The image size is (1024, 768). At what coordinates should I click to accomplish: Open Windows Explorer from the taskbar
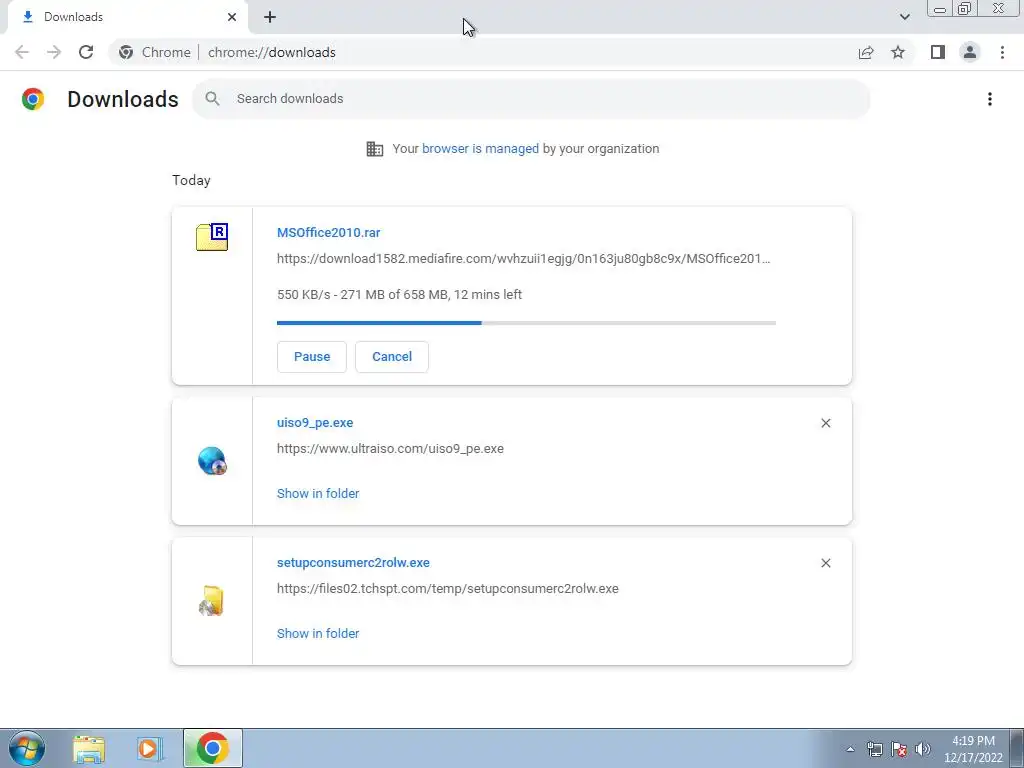(x=89, y=748)
